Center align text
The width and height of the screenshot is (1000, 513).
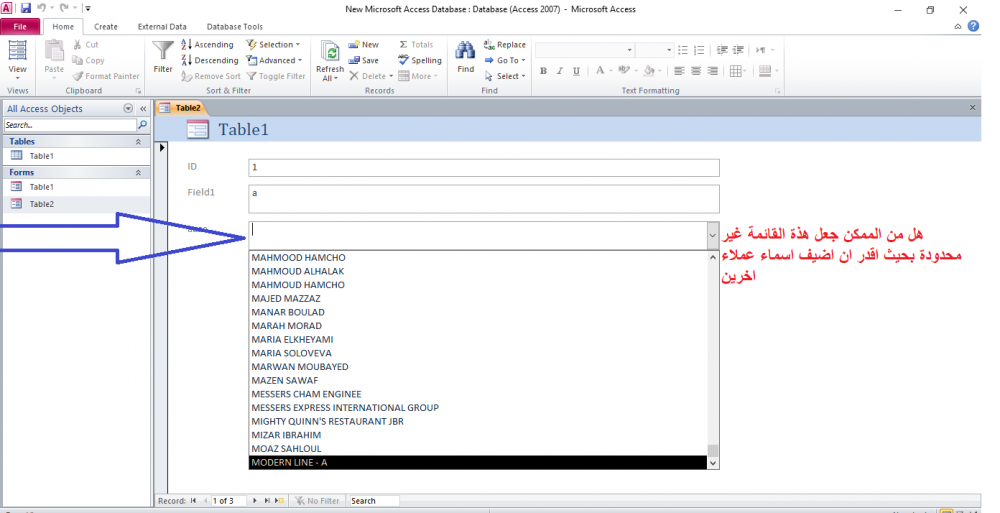(696, 71)
